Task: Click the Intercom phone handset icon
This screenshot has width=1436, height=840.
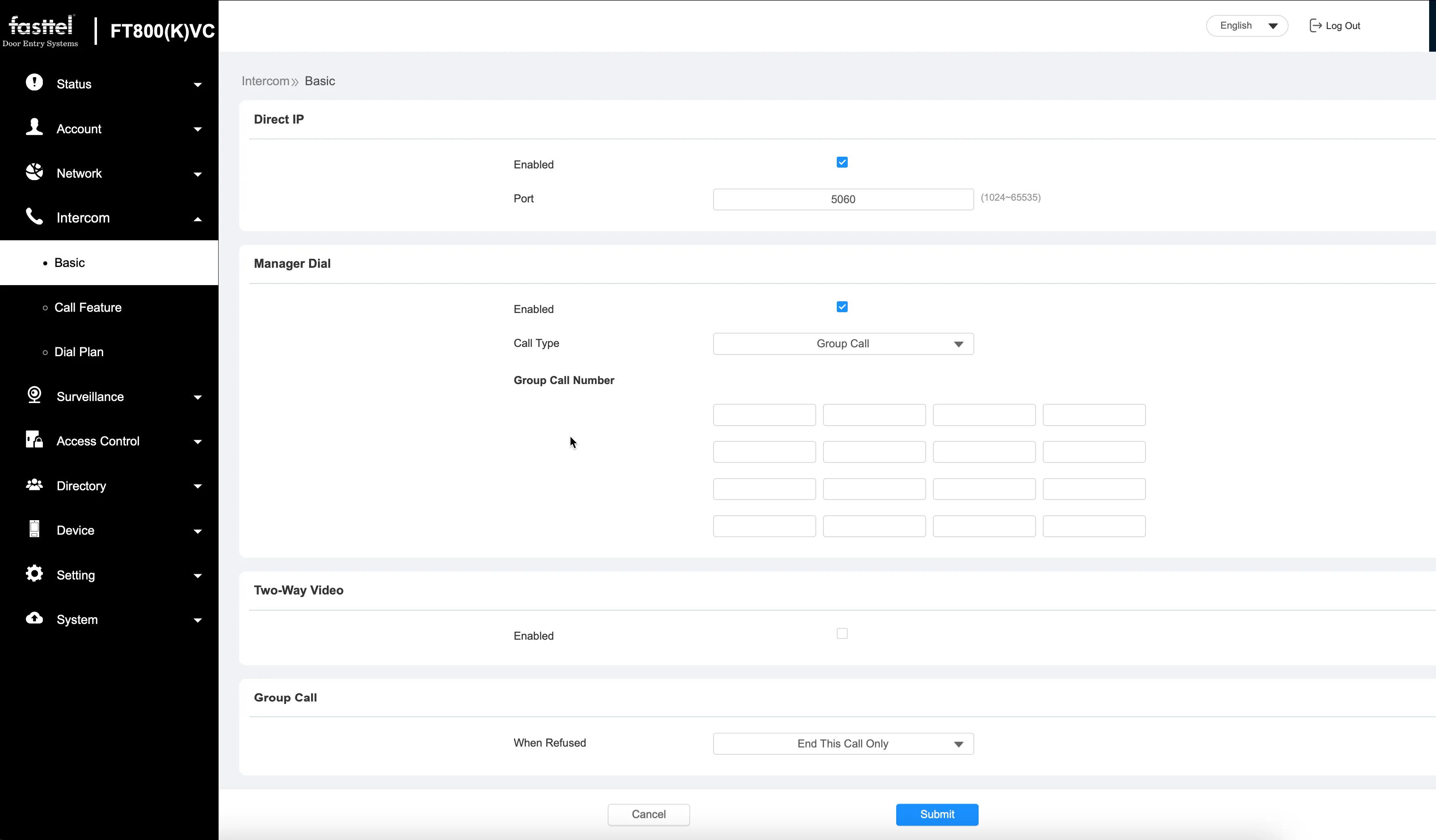Action: tap(34, 216)
